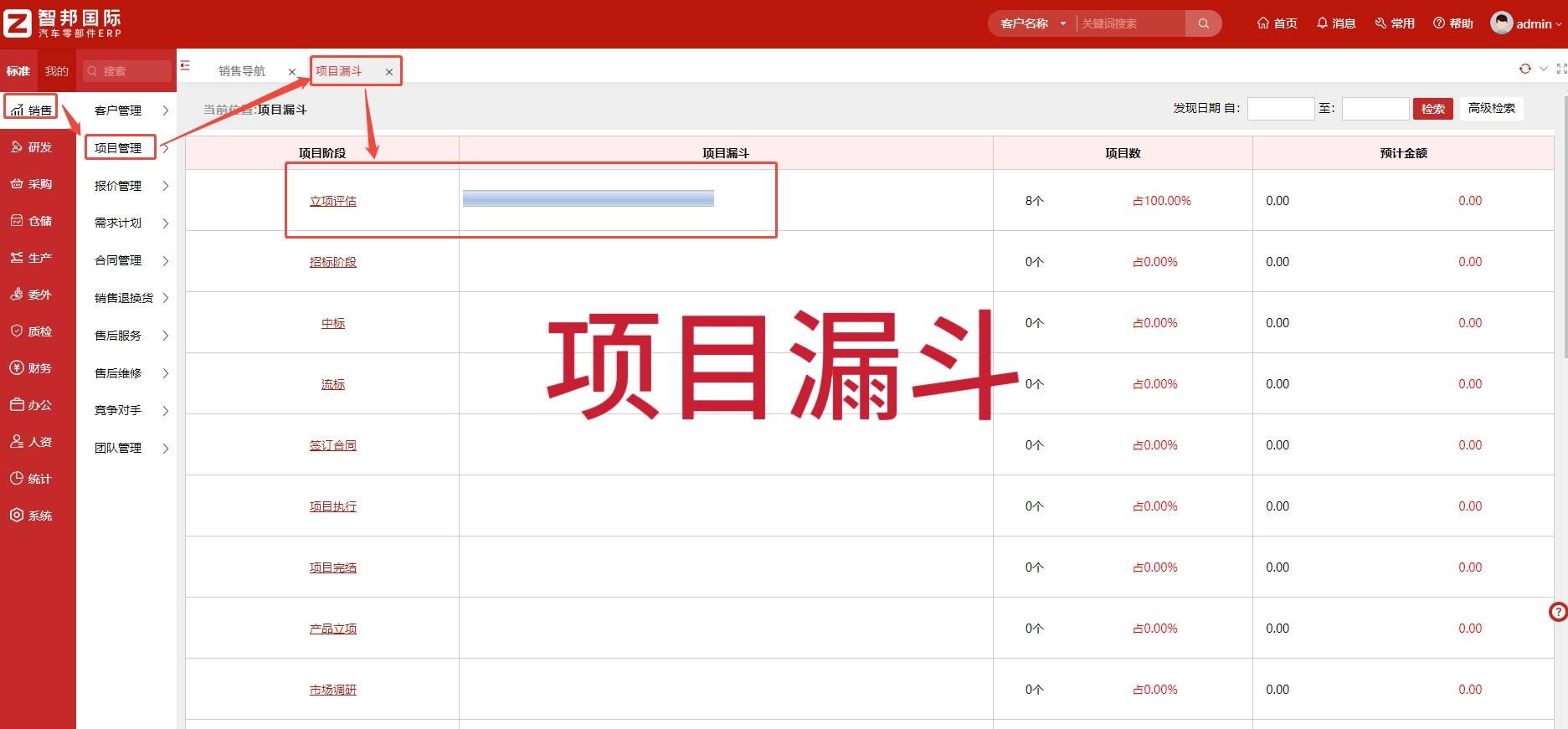Open the 客户名称 search type dropdown

(x=1033, y=23)
